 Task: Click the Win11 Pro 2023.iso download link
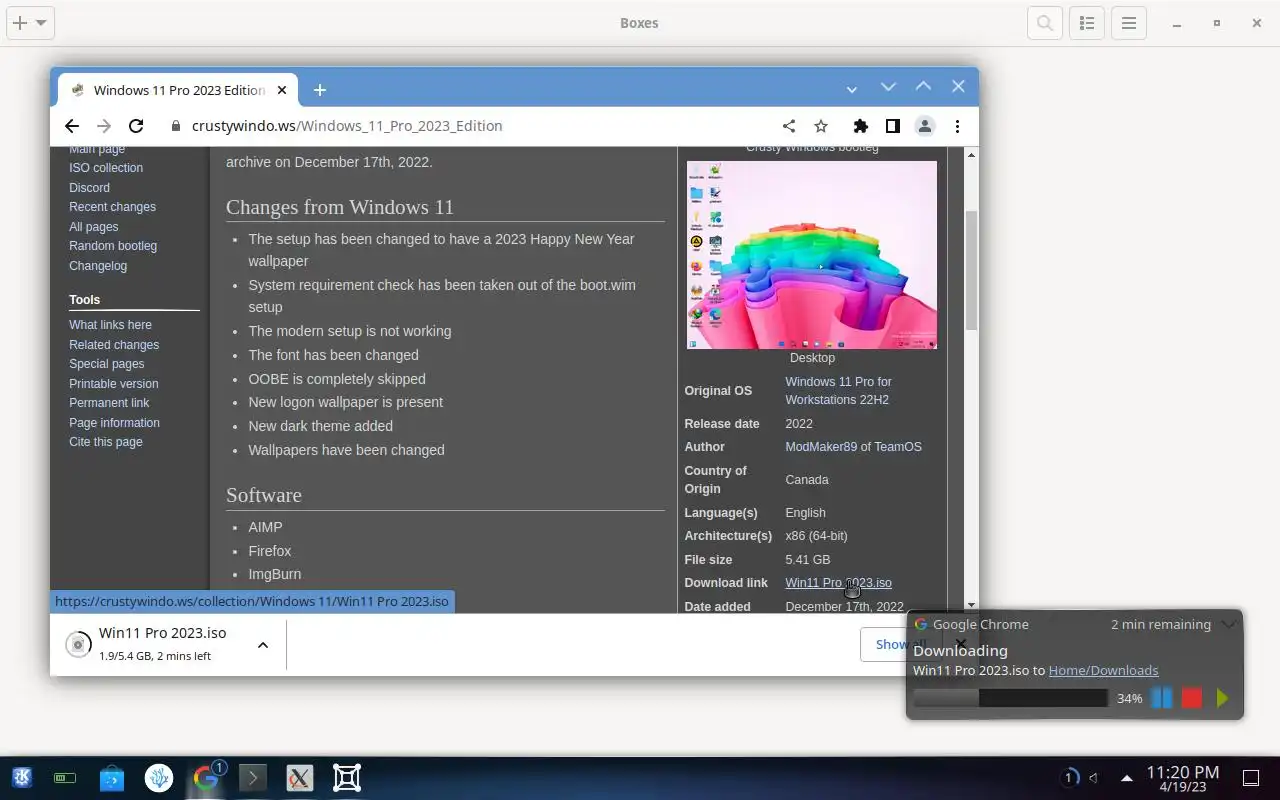[x=838, y=583]
